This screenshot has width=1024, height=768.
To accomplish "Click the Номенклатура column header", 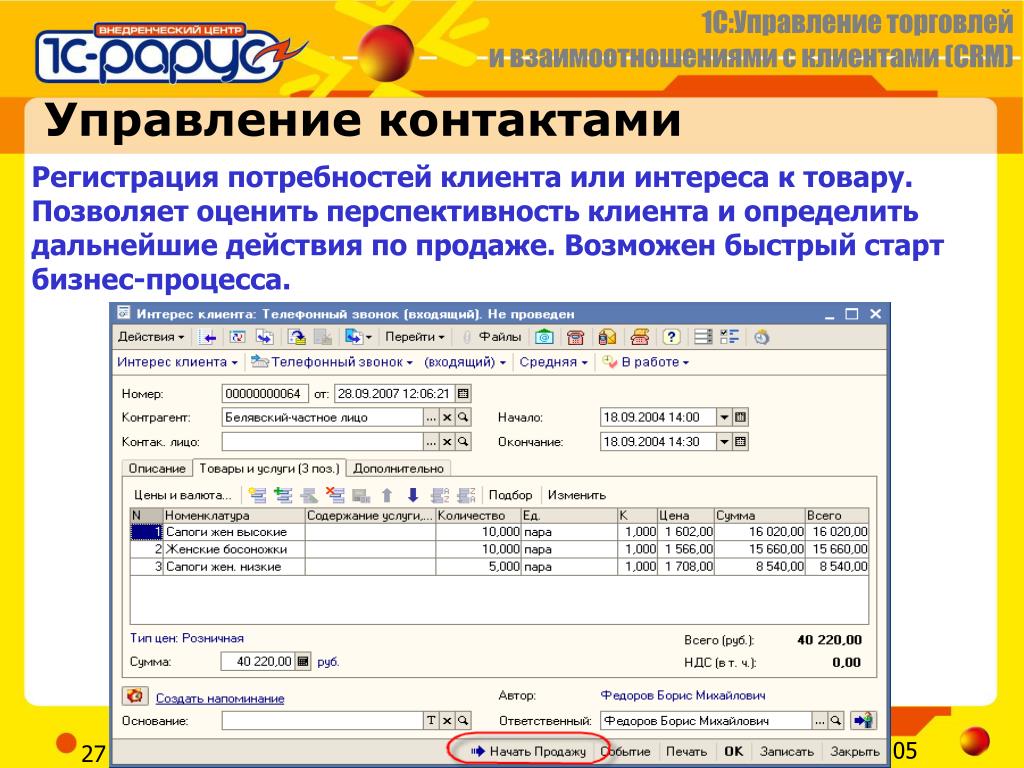I will click(x=234, y=515).
